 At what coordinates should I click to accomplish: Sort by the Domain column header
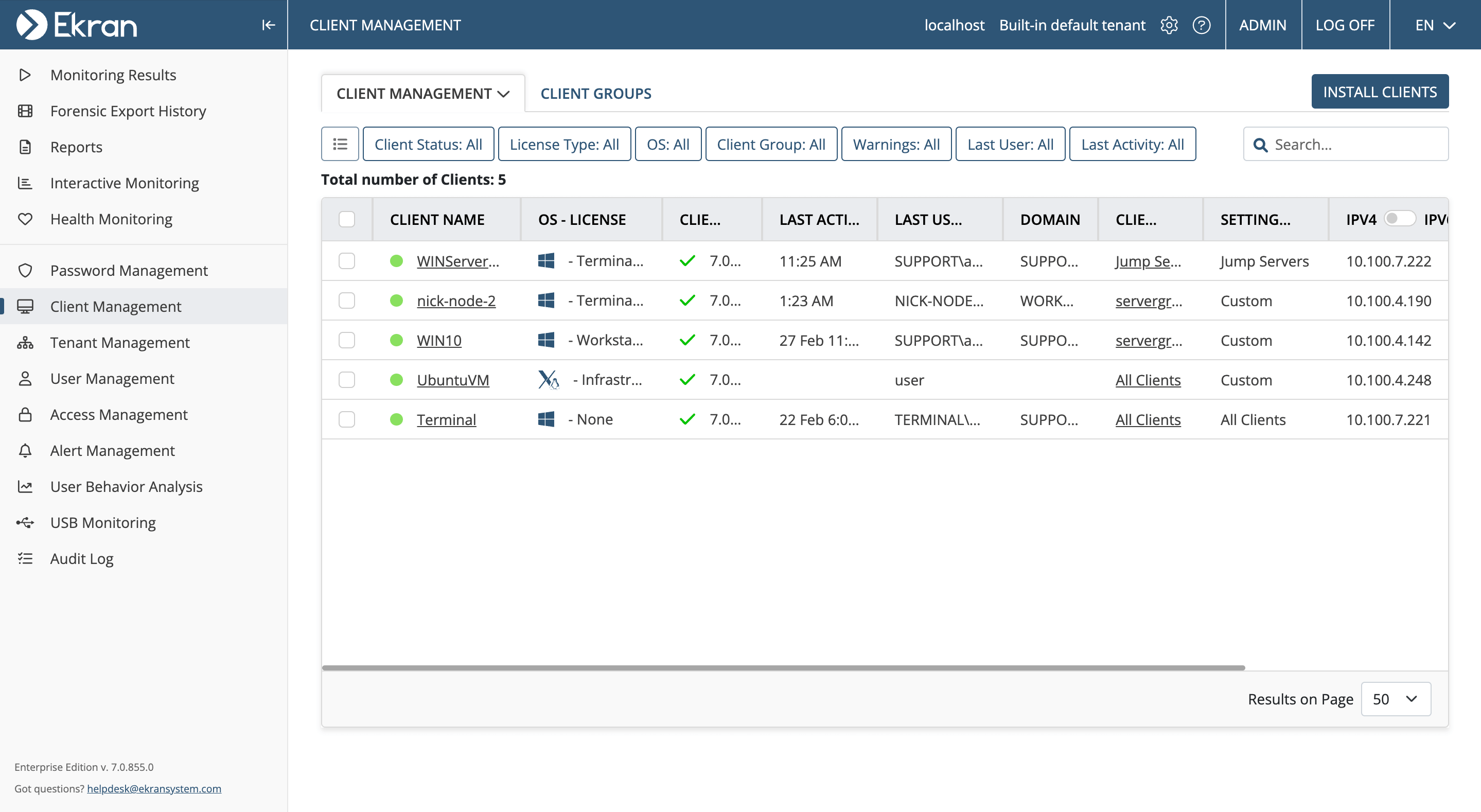click(1050, 219)
